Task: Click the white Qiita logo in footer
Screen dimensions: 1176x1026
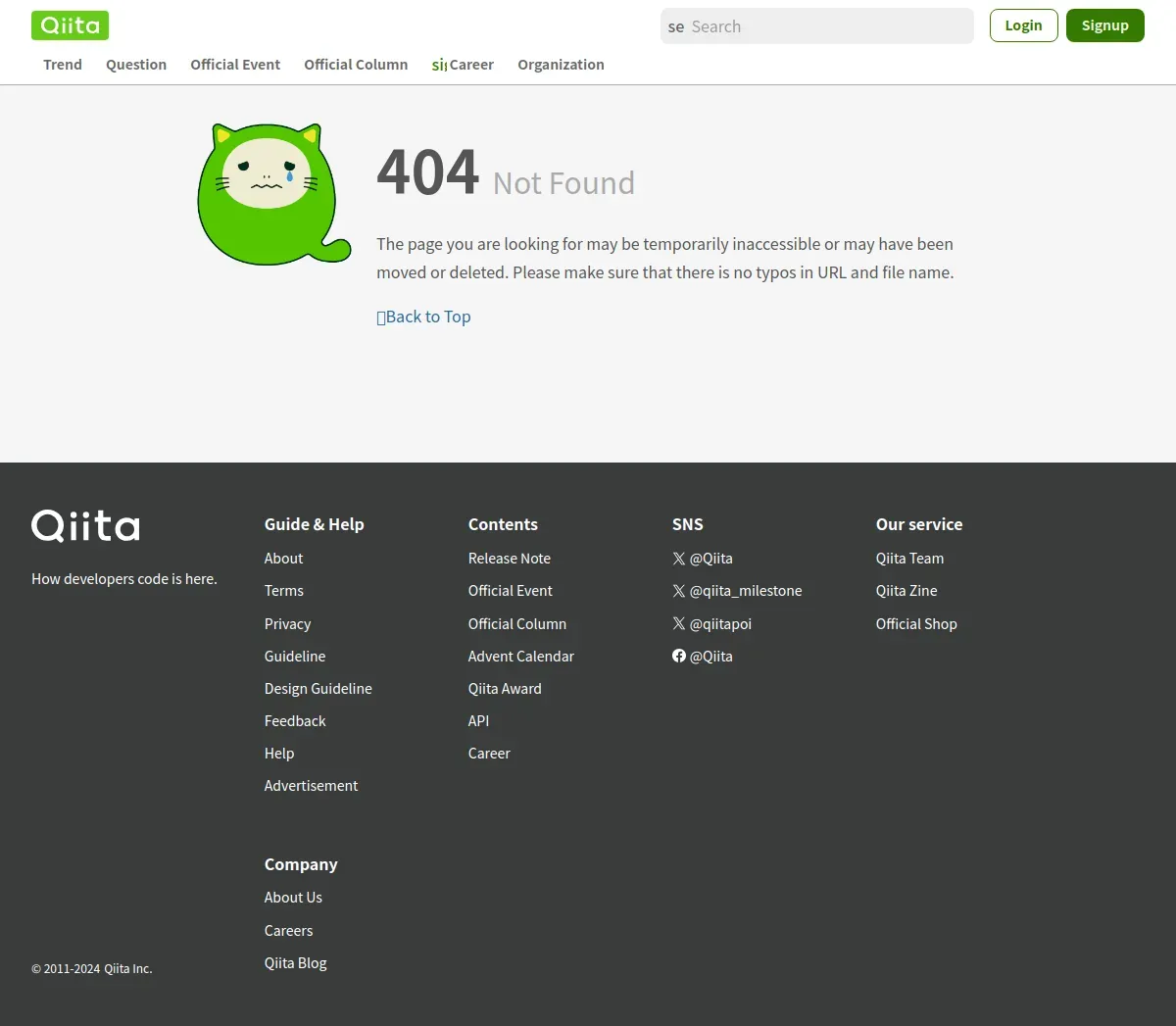Action: (85, 526)
